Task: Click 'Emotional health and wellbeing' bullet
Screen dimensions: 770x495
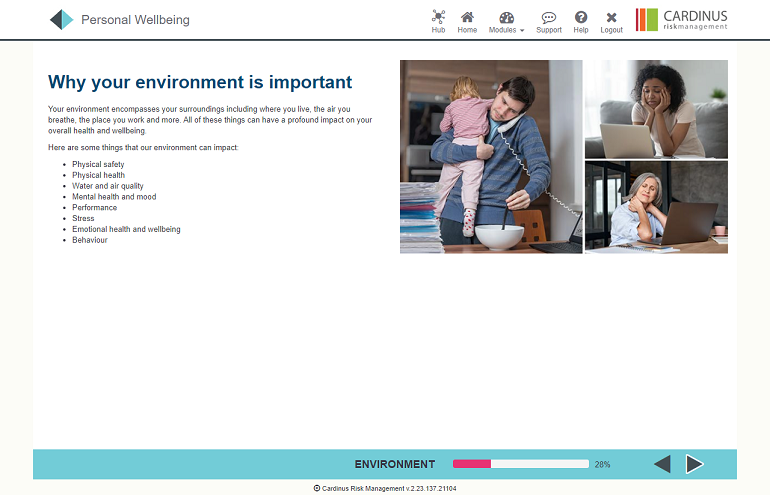Action: 126,229
